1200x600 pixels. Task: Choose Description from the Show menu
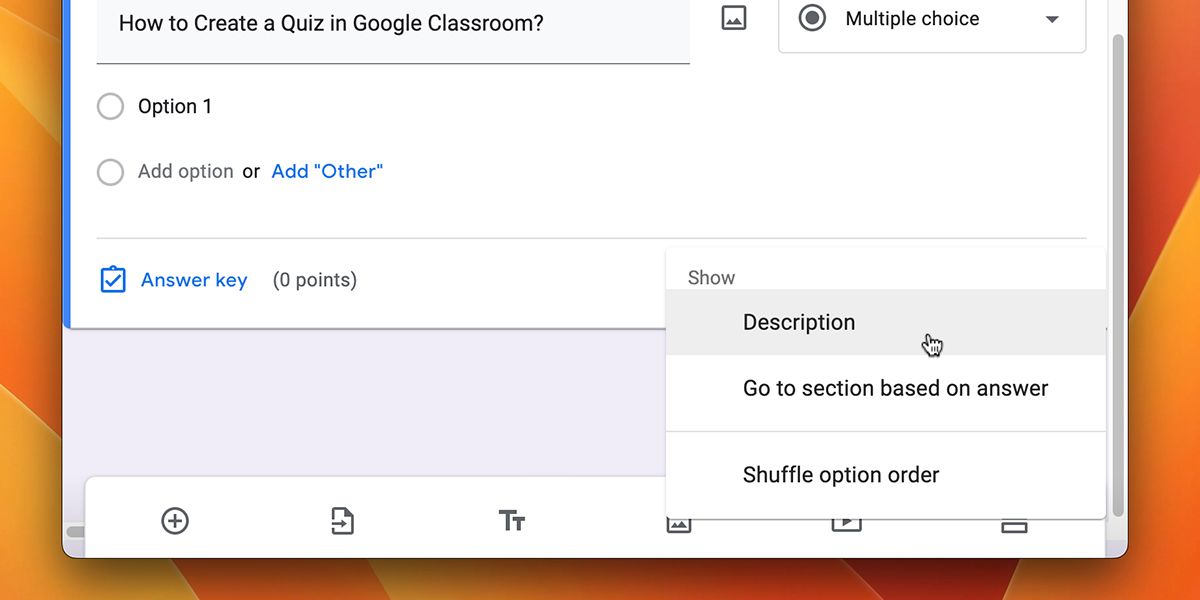click(x=799, y=323)
